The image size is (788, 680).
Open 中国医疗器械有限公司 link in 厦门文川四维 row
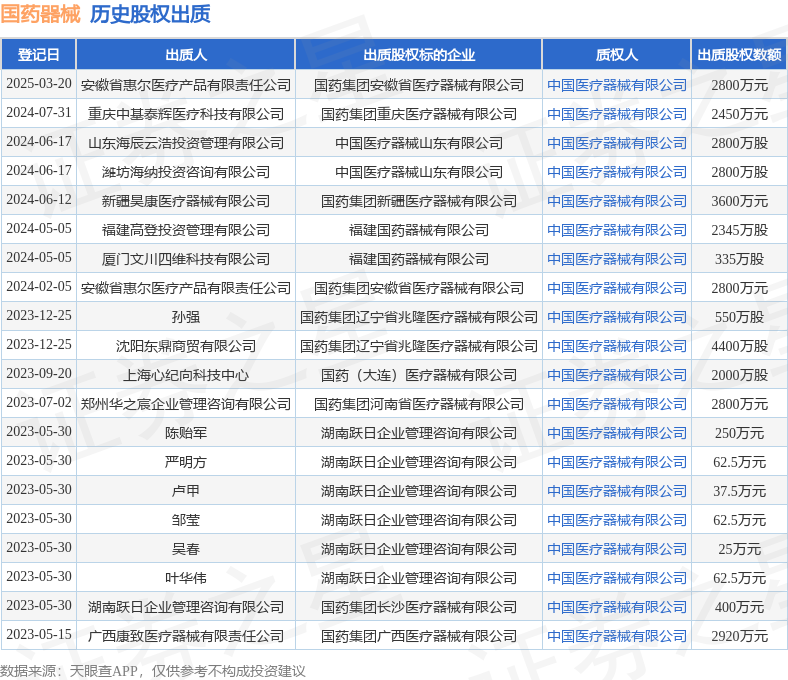pyautogui.click(x=617, y=259)
